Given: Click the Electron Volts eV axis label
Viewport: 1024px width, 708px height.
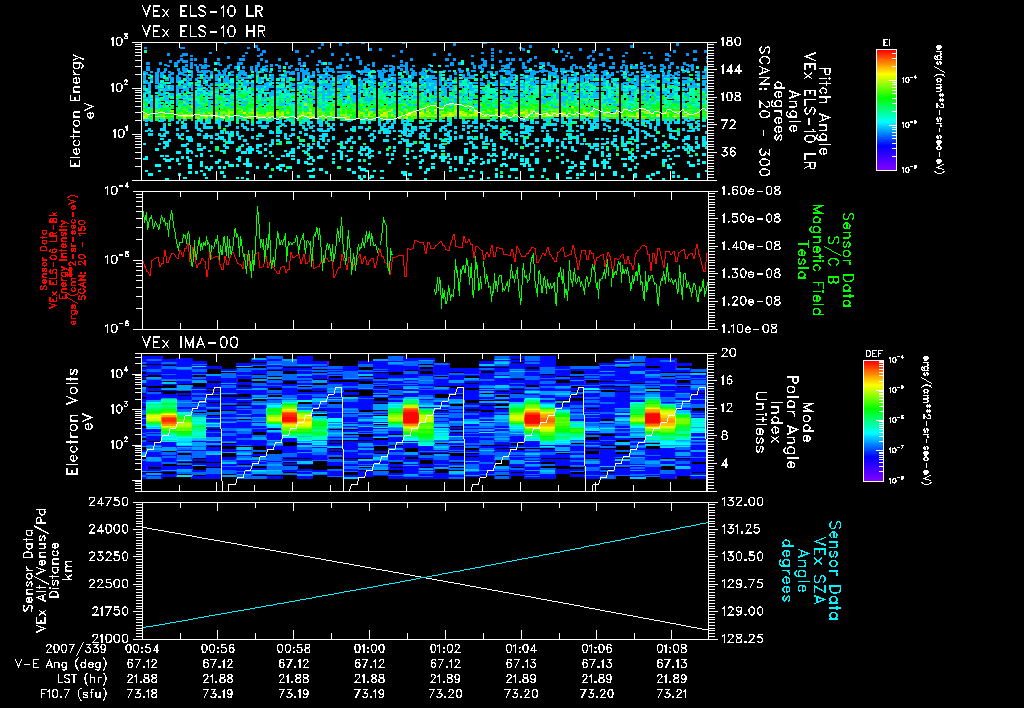Looking at the screenshot, I should 80,422.
